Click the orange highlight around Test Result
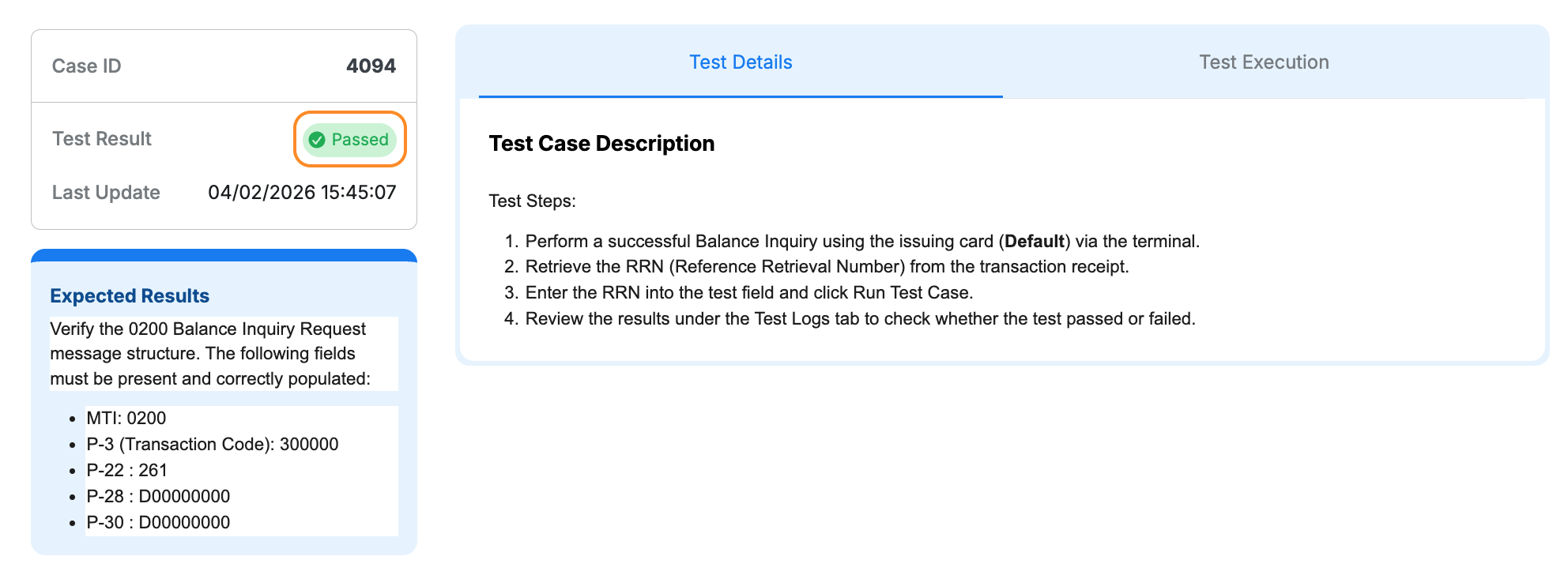The height and width of the screenshot is (575, 1568). 350,114
